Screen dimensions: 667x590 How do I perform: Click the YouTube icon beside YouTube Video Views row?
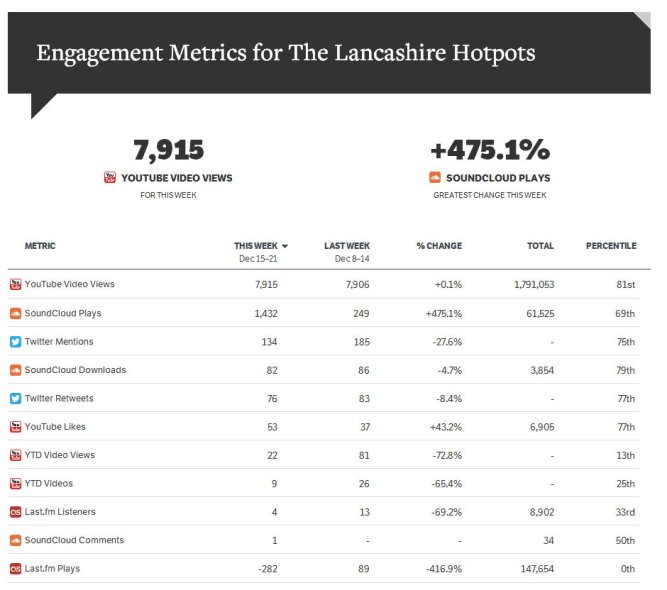pos(15,284)
